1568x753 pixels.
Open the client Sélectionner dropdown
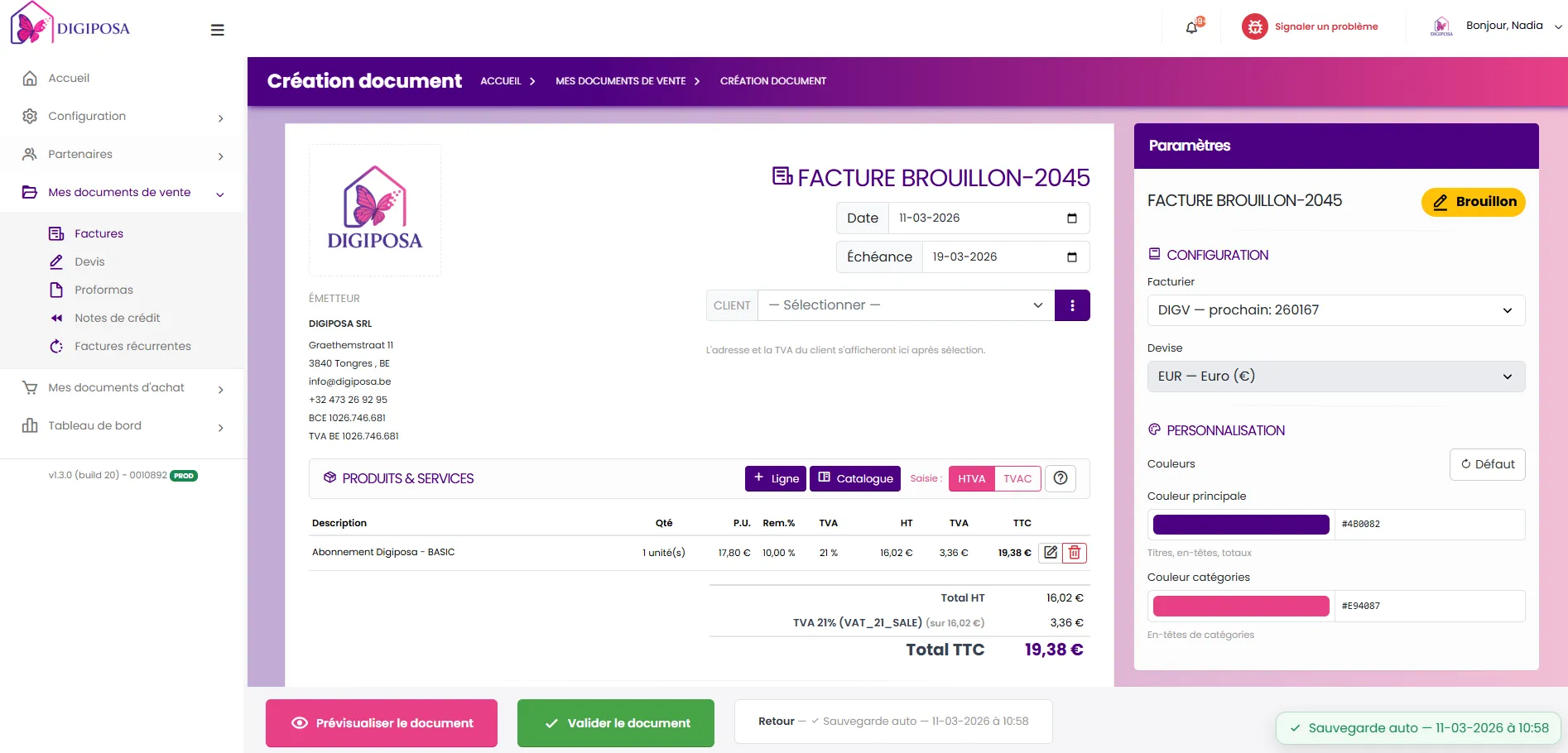coord(904,305)
